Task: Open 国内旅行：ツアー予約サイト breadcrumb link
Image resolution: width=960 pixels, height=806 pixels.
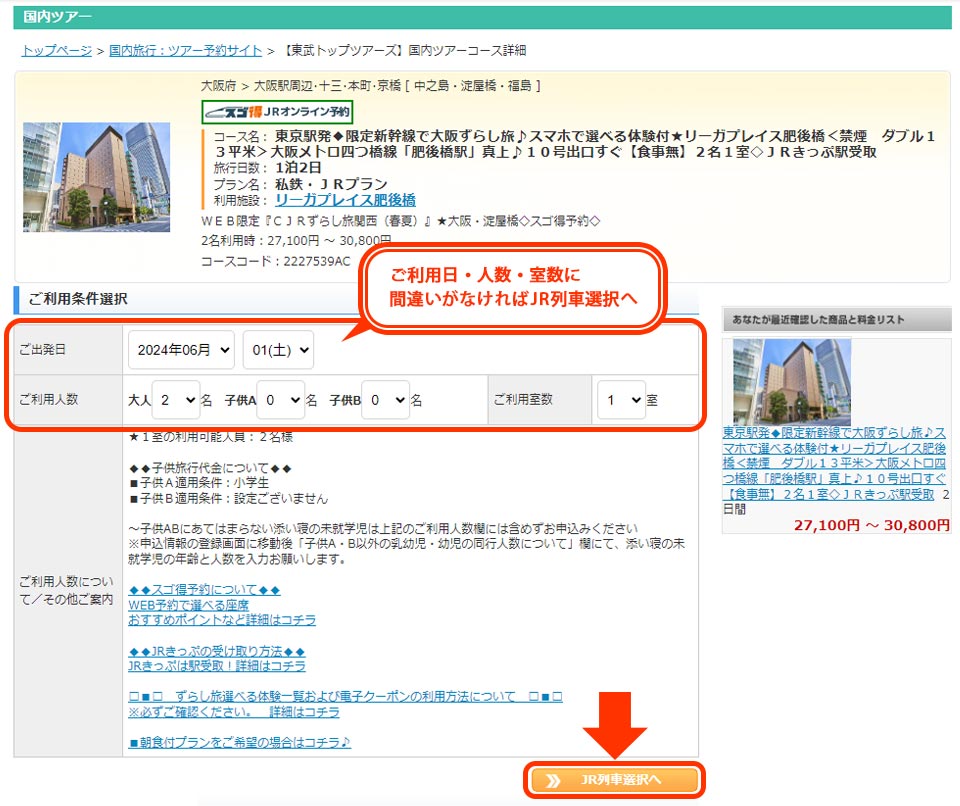Action: click(x=185, y=50)
